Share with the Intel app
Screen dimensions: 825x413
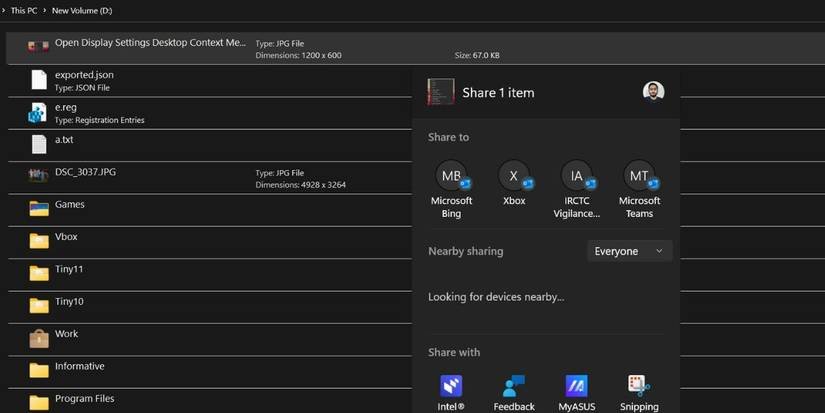coord(451,386)
